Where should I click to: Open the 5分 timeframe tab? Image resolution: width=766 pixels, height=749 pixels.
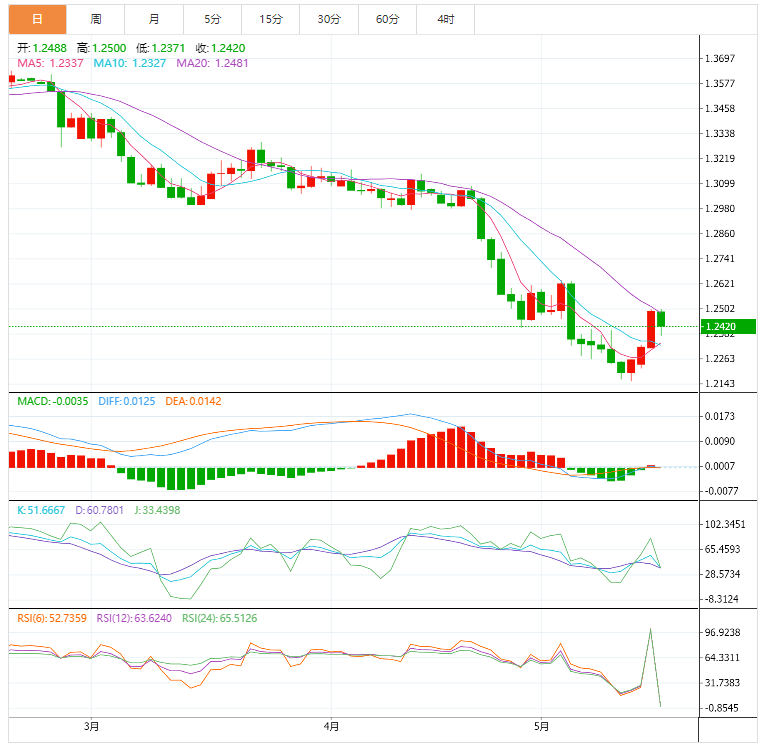pyautogui.click(x=213, y=19)
